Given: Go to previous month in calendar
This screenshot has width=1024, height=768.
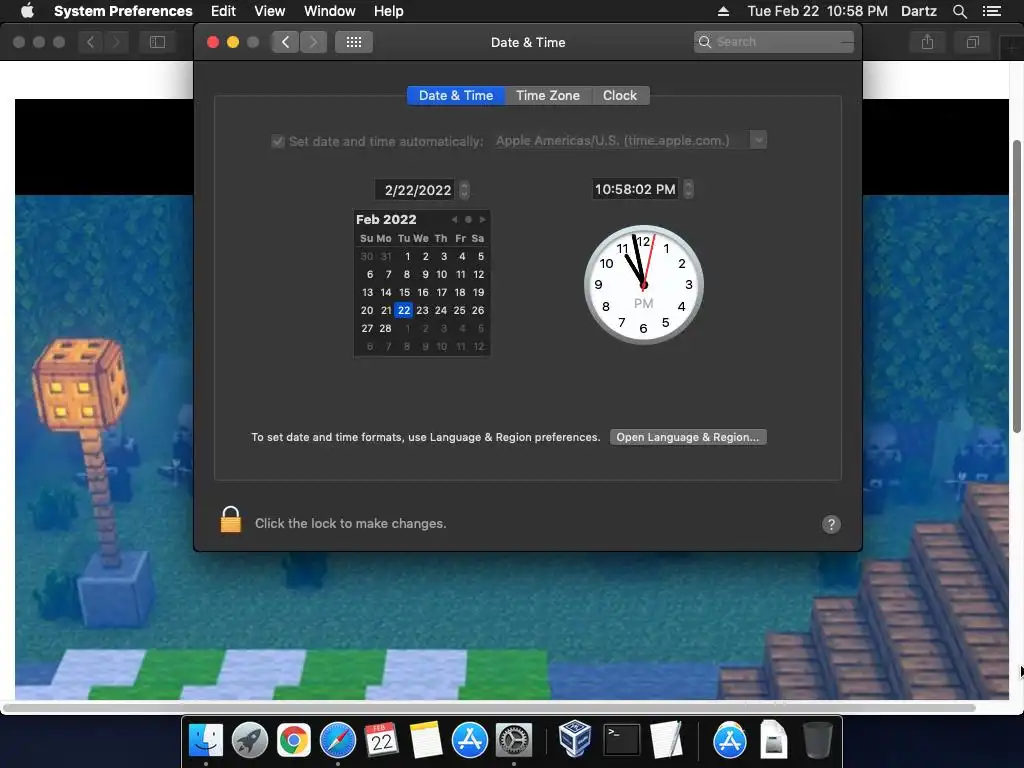Looking at the screenshot, I should pyautogui.click(x=455, y=219).
